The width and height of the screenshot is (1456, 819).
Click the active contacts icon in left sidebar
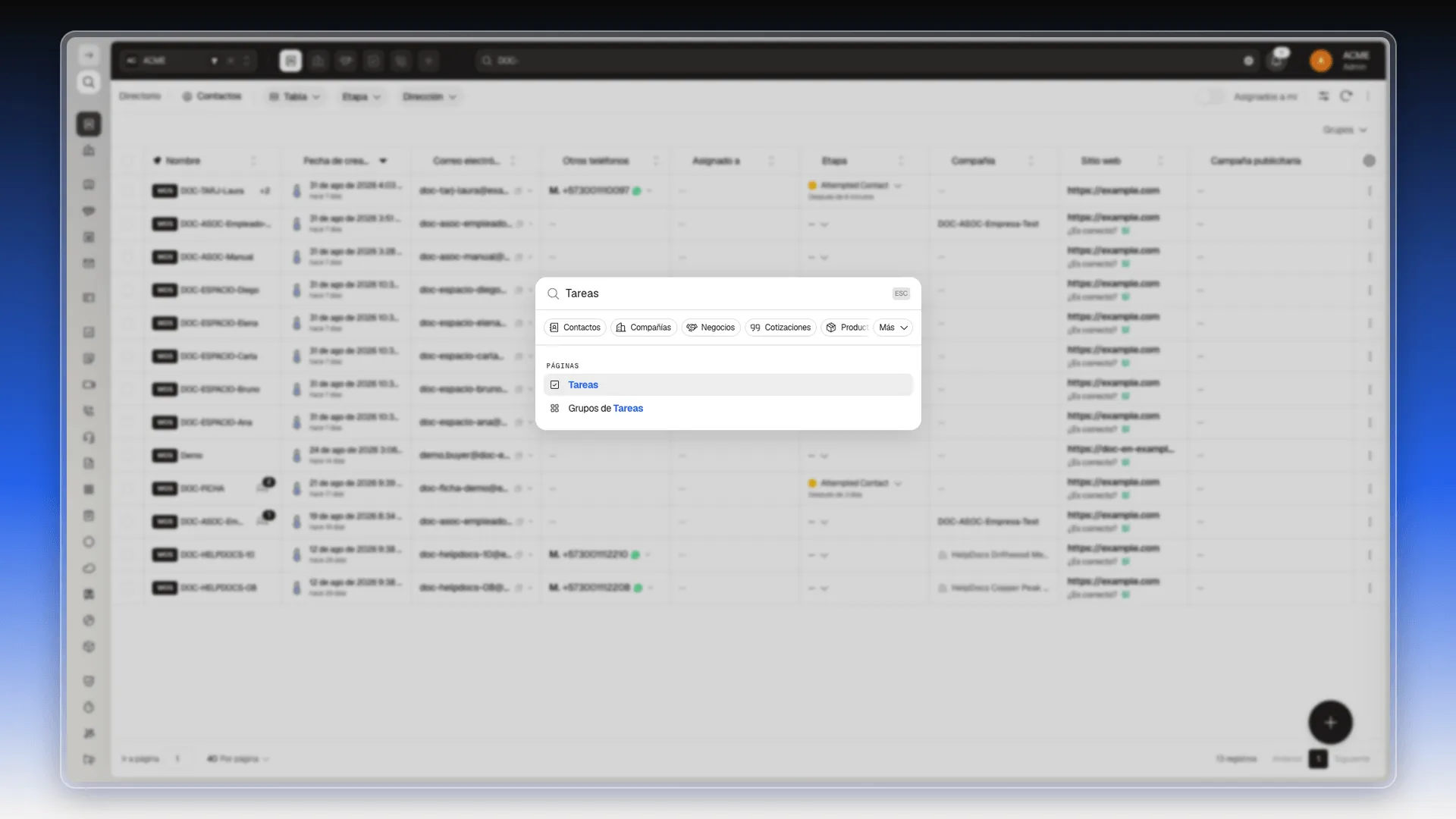(89, 124)
